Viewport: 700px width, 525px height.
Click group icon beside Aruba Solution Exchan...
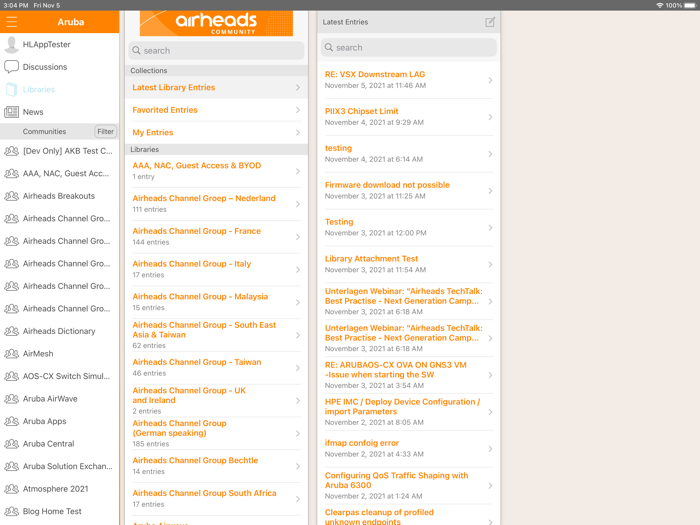coord(12,466)
